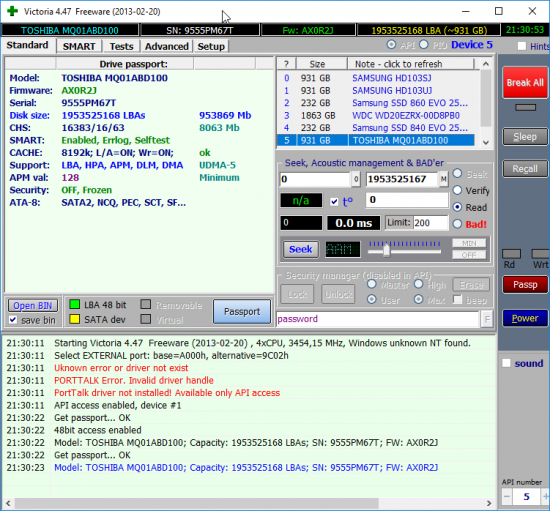Screen dimensions: 550x511
Task: Click the Sleep button
Action: 525,136
